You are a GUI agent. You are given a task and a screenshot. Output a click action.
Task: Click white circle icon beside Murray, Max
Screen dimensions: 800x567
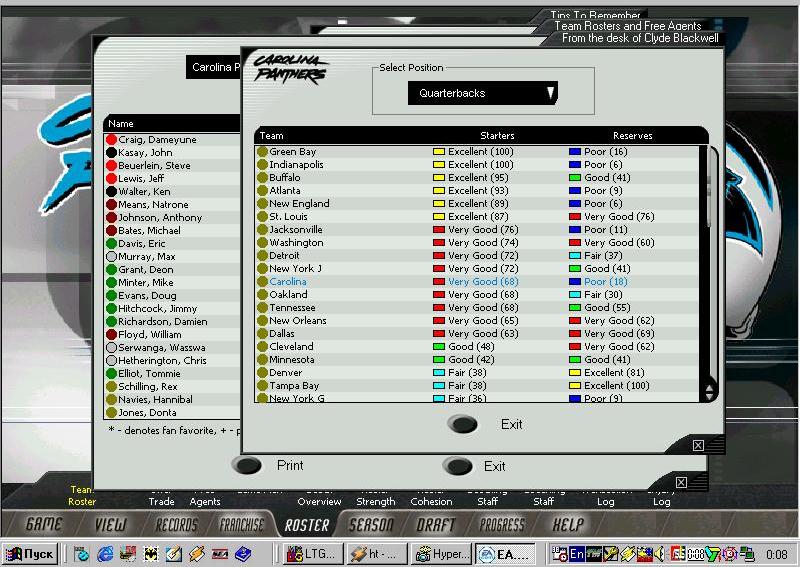coord(112,257)
